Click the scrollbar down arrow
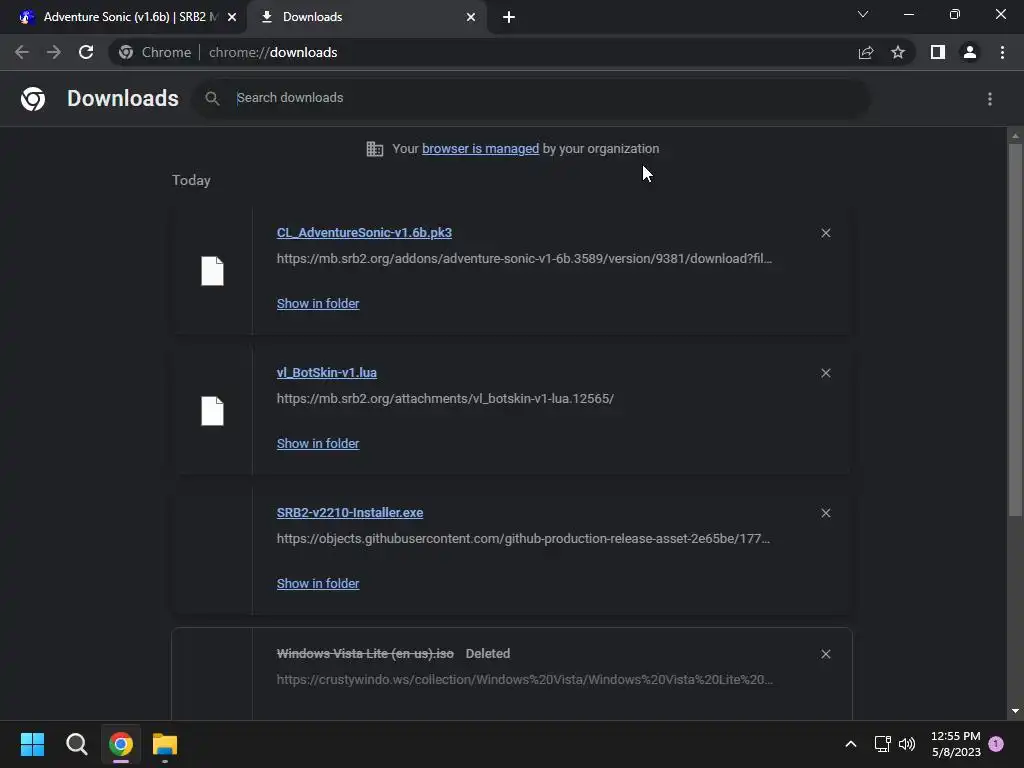This screenshot has height=768, width=1024. [x=1015, y=711]
